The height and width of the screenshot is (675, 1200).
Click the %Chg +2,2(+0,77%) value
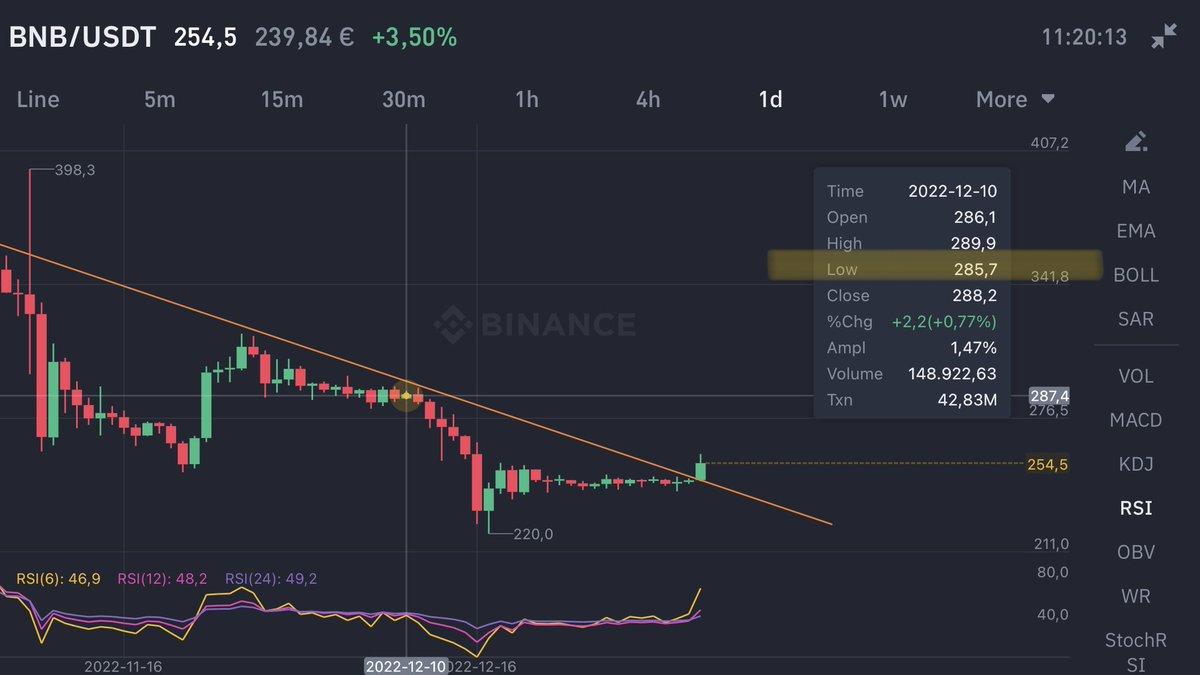pyautogui.click(x=944, y=322)
